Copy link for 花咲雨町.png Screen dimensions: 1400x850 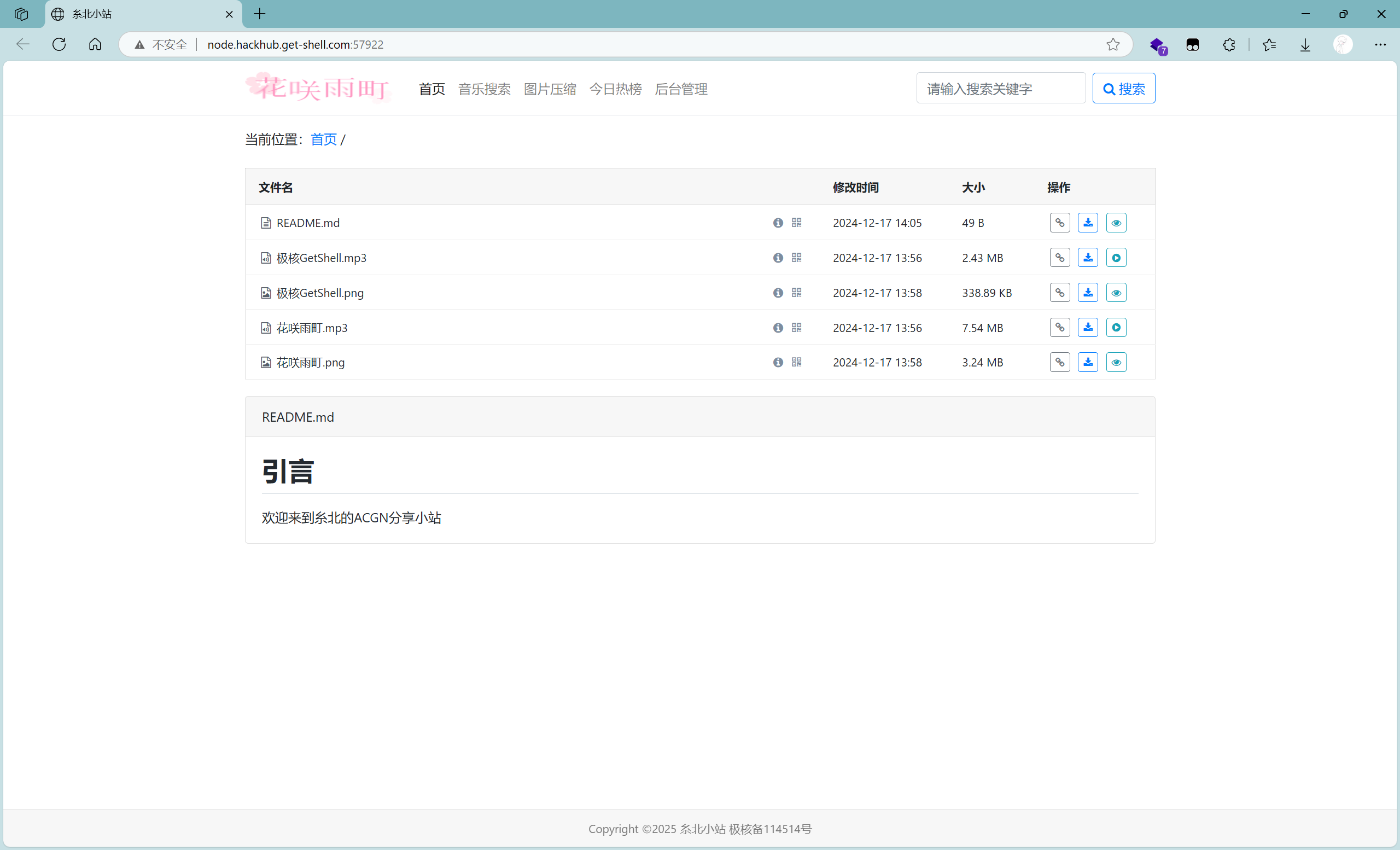coord(1059,362)
